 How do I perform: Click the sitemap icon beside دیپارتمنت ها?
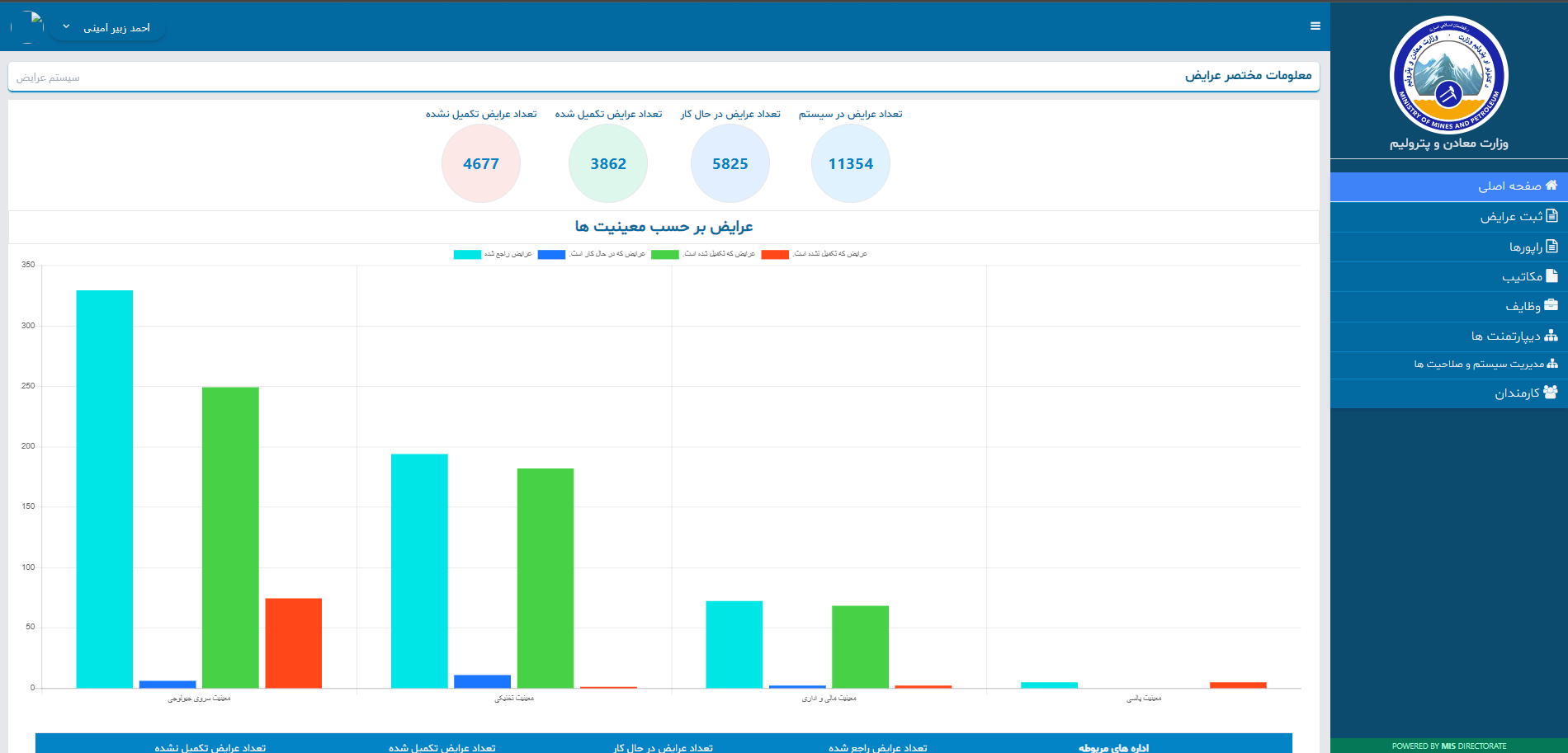coord(1551,336)
